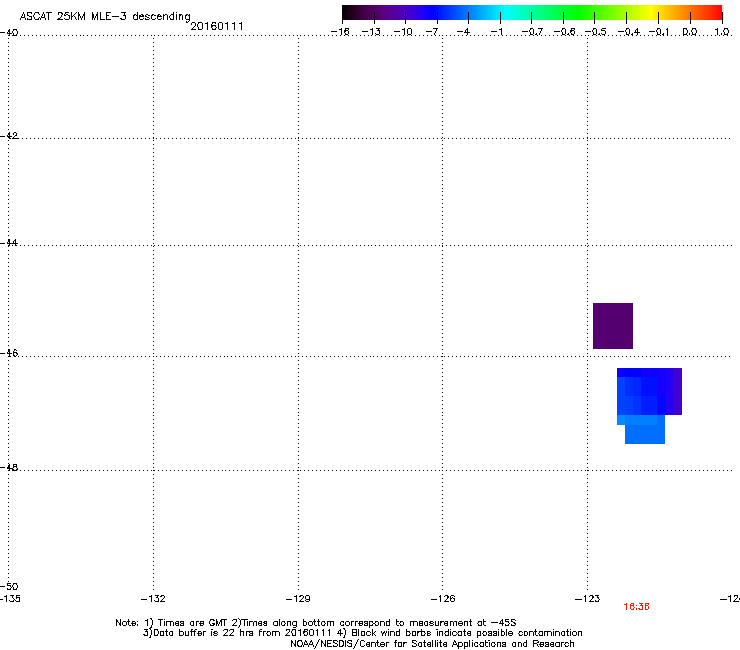The width and height of the screenshot is (740, 650).
Task: Click the latitude label -48
Action: click(x=9, y=467)
